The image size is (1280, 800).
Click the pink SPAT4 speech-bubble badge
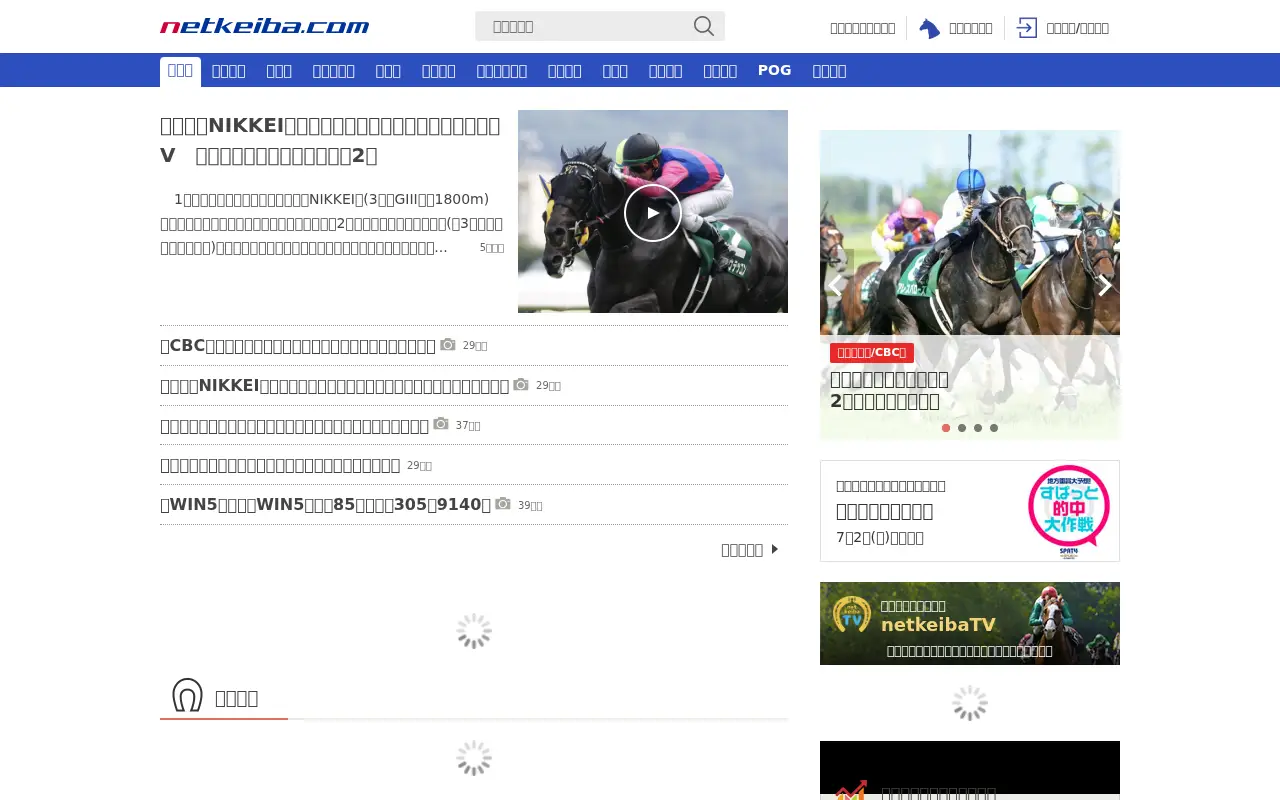pyautogui.click(x=1069, y=511)
